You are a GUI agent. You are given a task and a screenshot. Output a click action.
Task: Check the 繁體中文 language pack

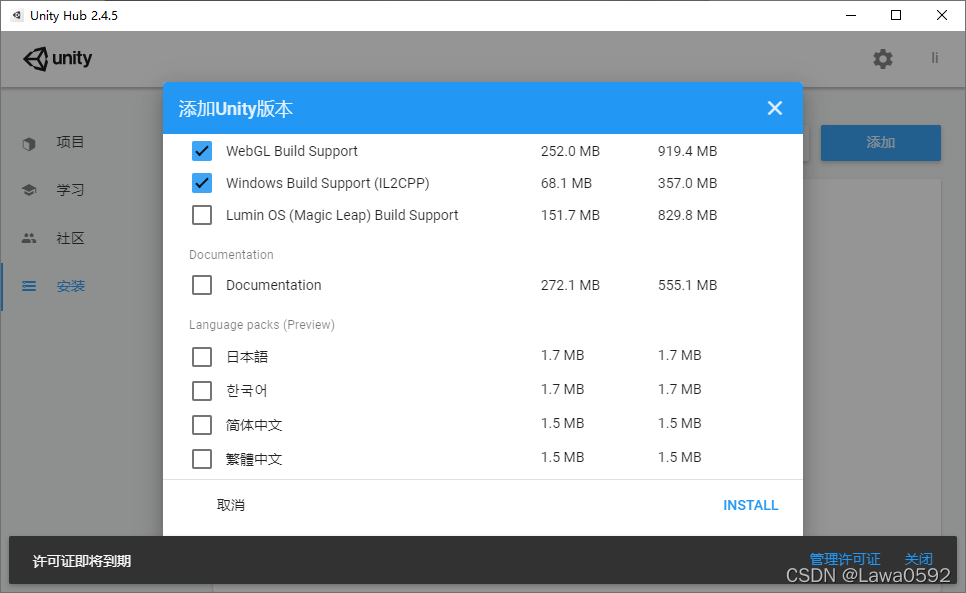pyautogui.click(x=202, y=459)
